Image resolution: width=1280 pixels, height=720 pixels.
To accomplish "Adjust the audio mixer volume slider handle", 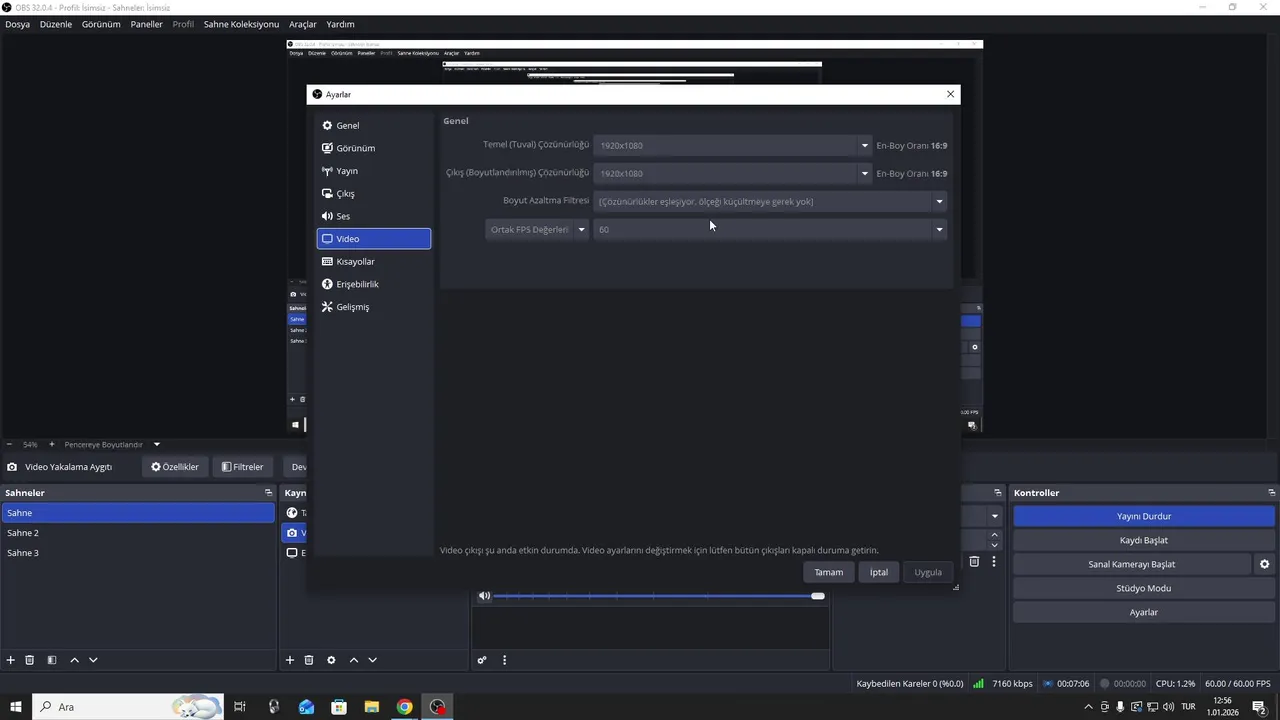I will point(818,596).
